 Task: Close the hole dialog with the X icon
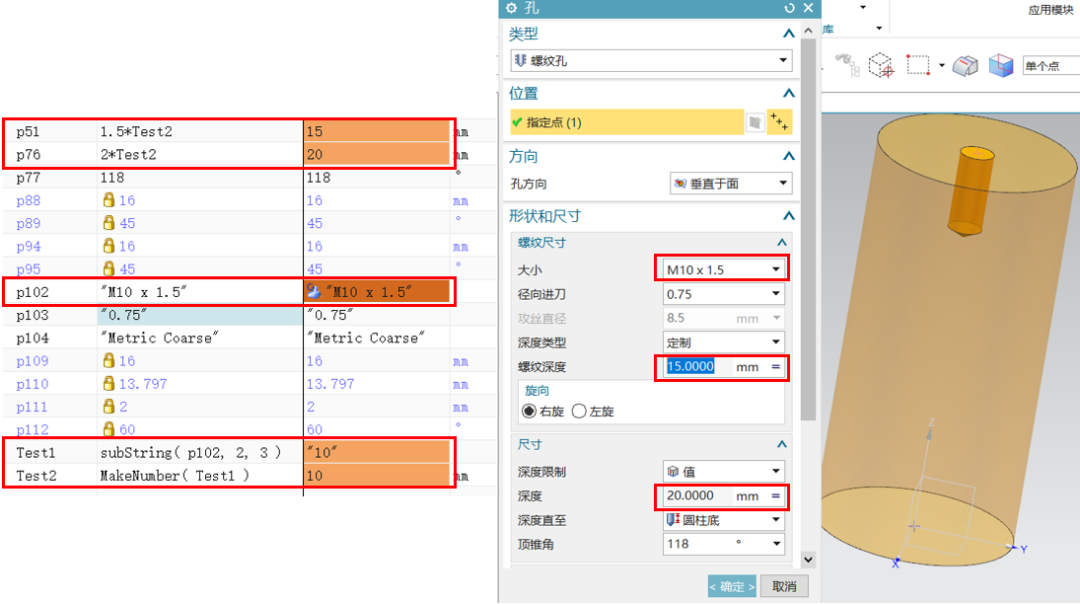(809, 8)
